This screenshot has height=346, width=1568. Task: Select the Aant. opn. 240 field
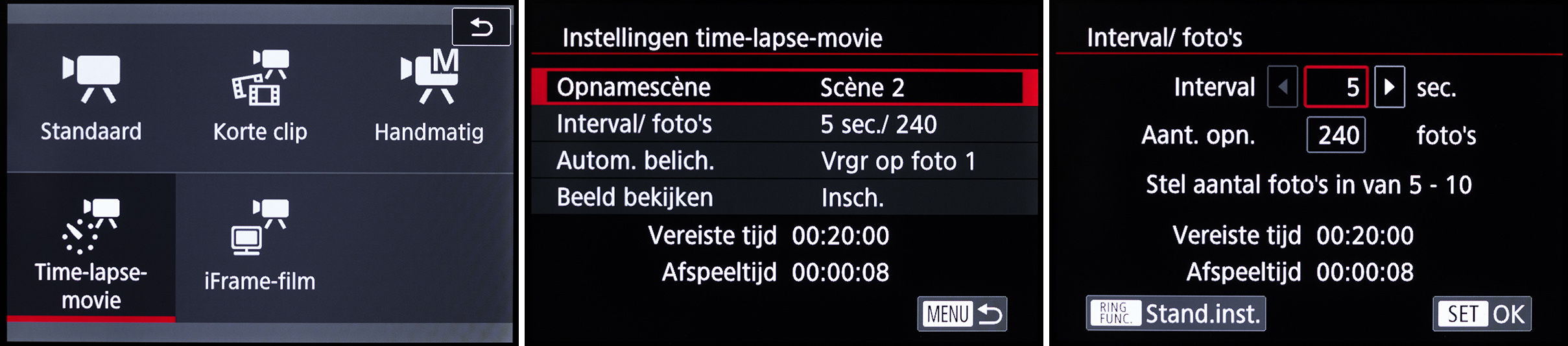click(x=1336, y=135)
